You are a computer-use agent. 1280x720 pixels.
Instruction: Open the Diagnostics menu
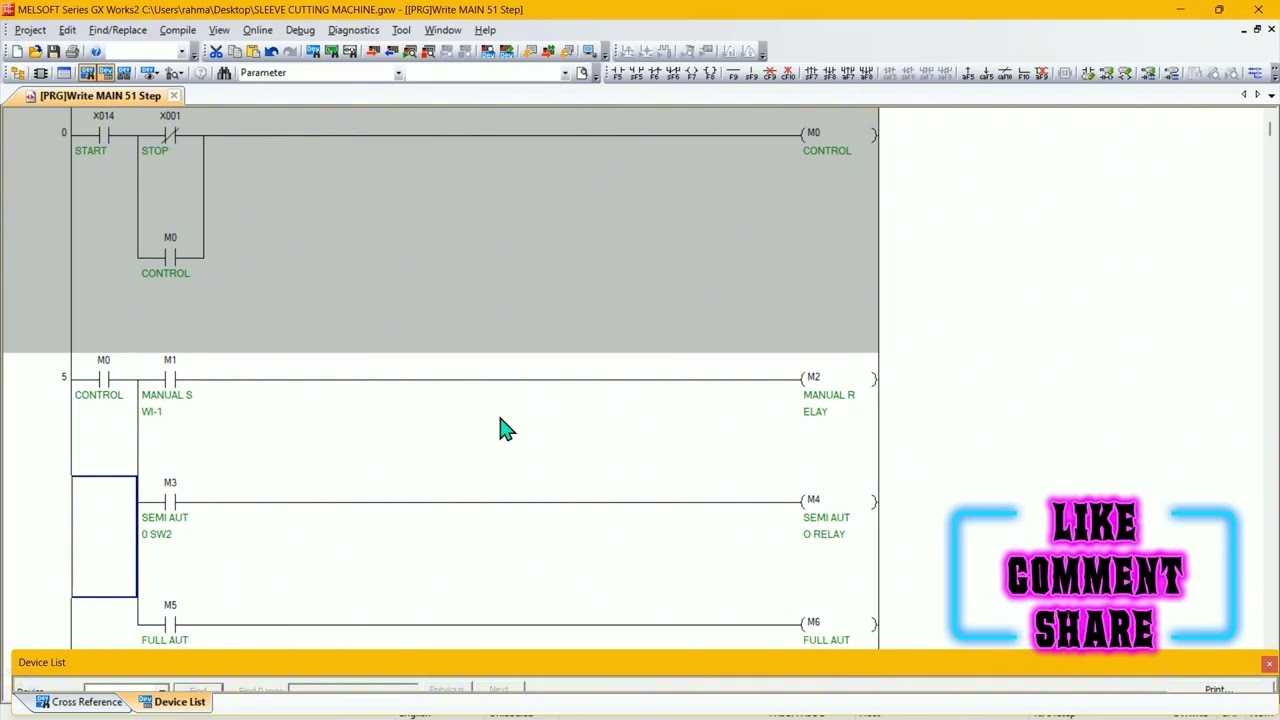(353, 30)
